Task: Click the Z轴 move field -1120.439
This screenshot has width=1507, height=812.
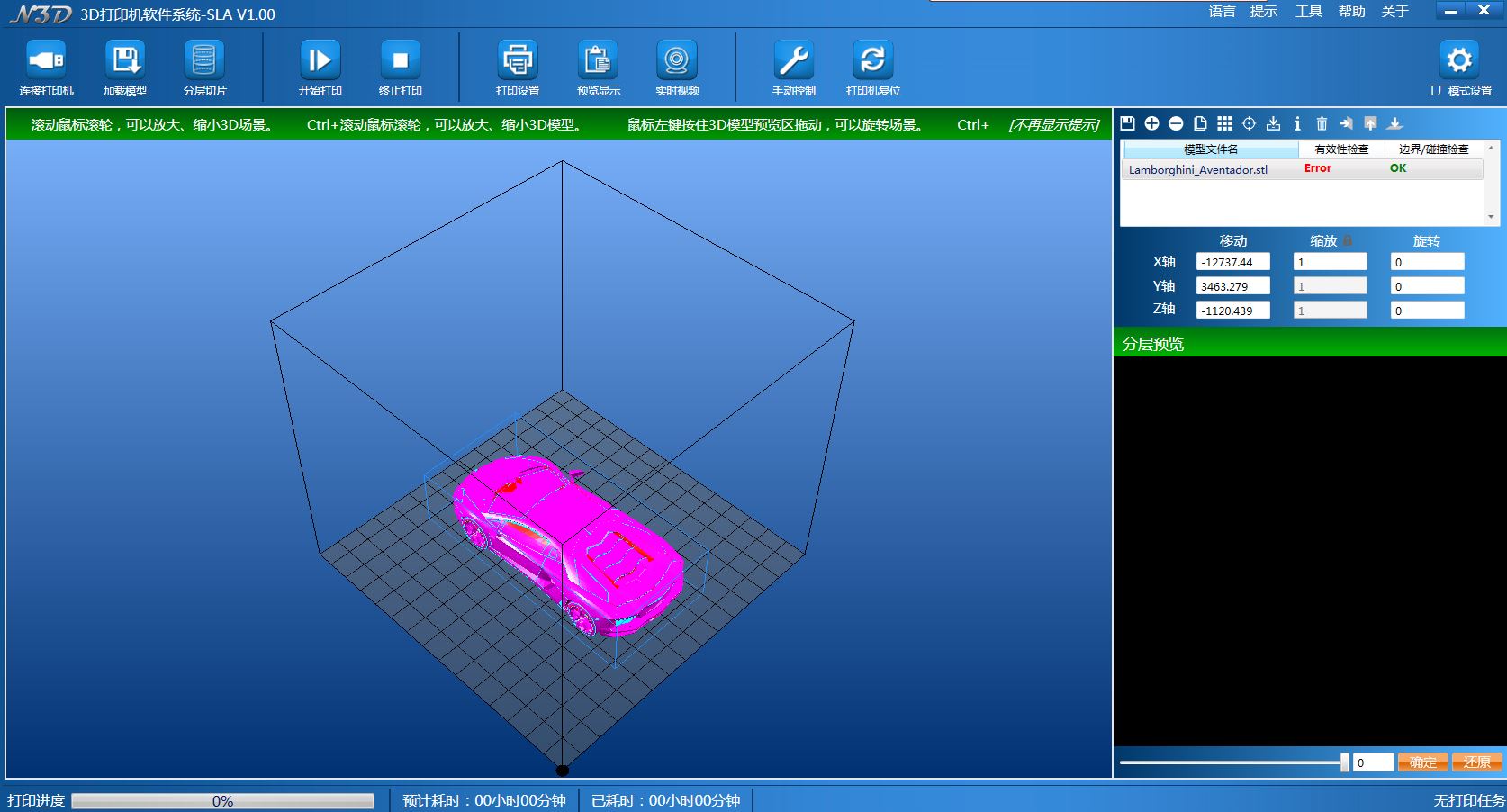Action: point(1232,311)
